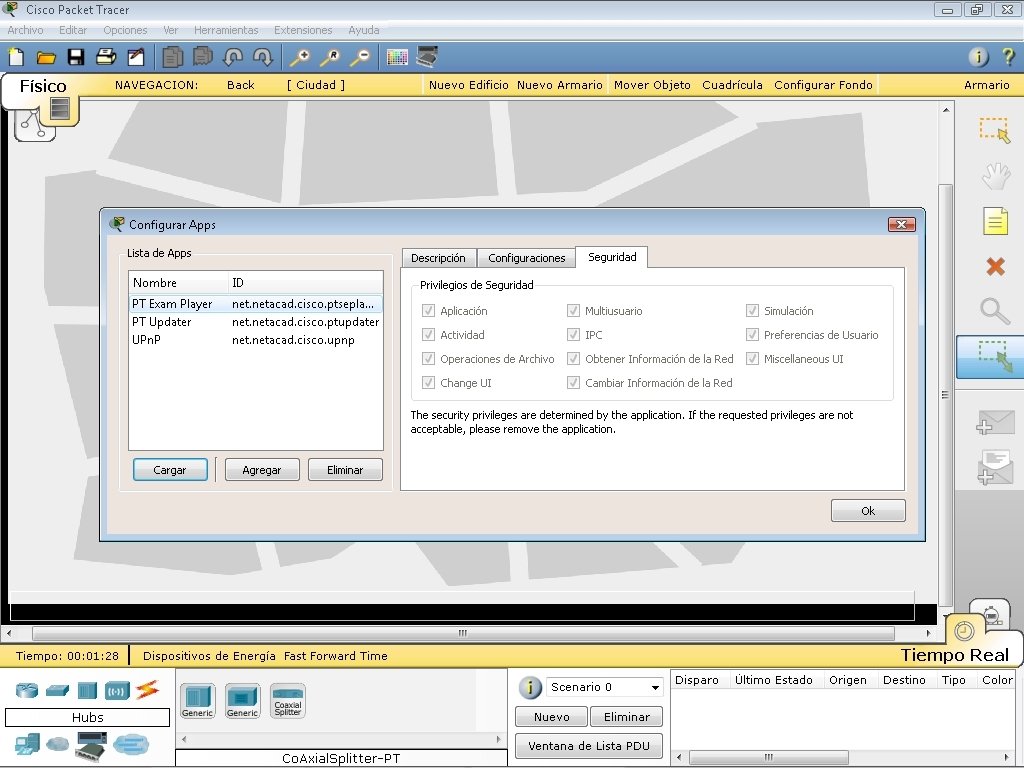Viewport: 1024px width, 768px height.
Task: Save using the floppy disk icon
Action: pos(76,57)
